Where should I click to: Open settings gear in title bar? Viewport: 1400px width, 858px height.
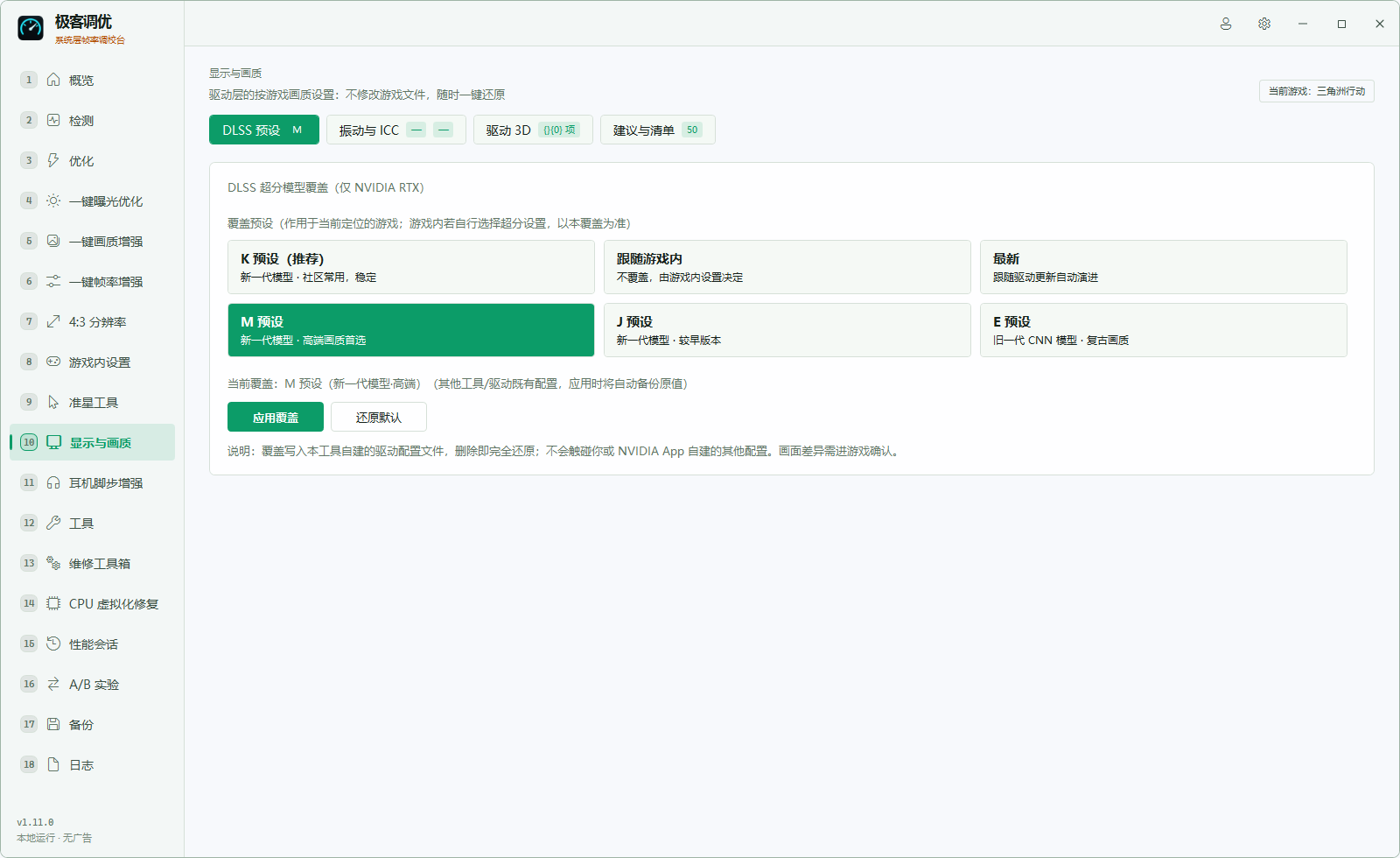coord(1264,24)
